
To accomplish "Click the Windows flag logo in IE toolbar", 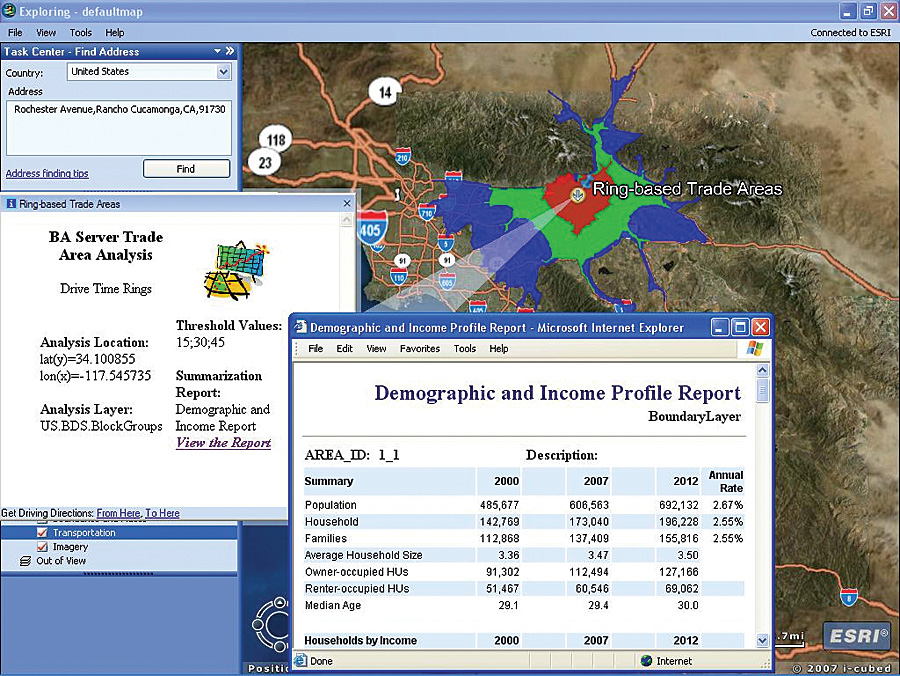I will [x=755, y=348].
